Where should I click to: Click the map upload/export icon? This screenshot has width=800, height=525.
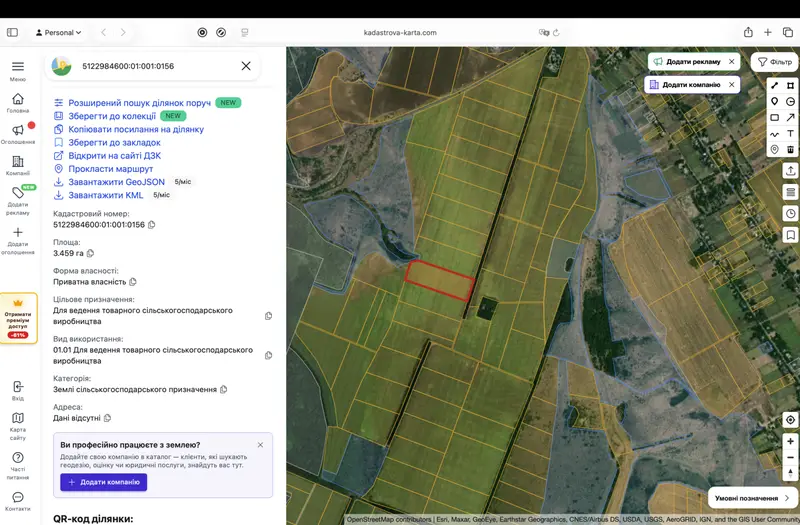[x=790, y=171]
